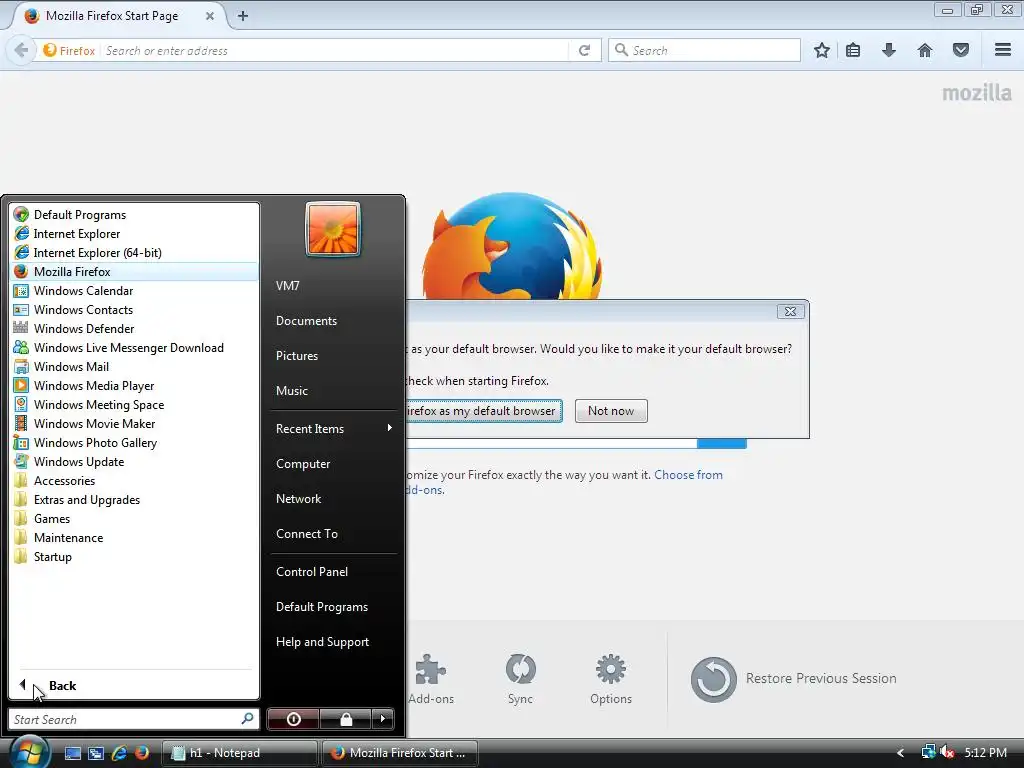Expand the Accessories folder
The width and height of the screenshot is (1024, 768).
coord(134,481)
